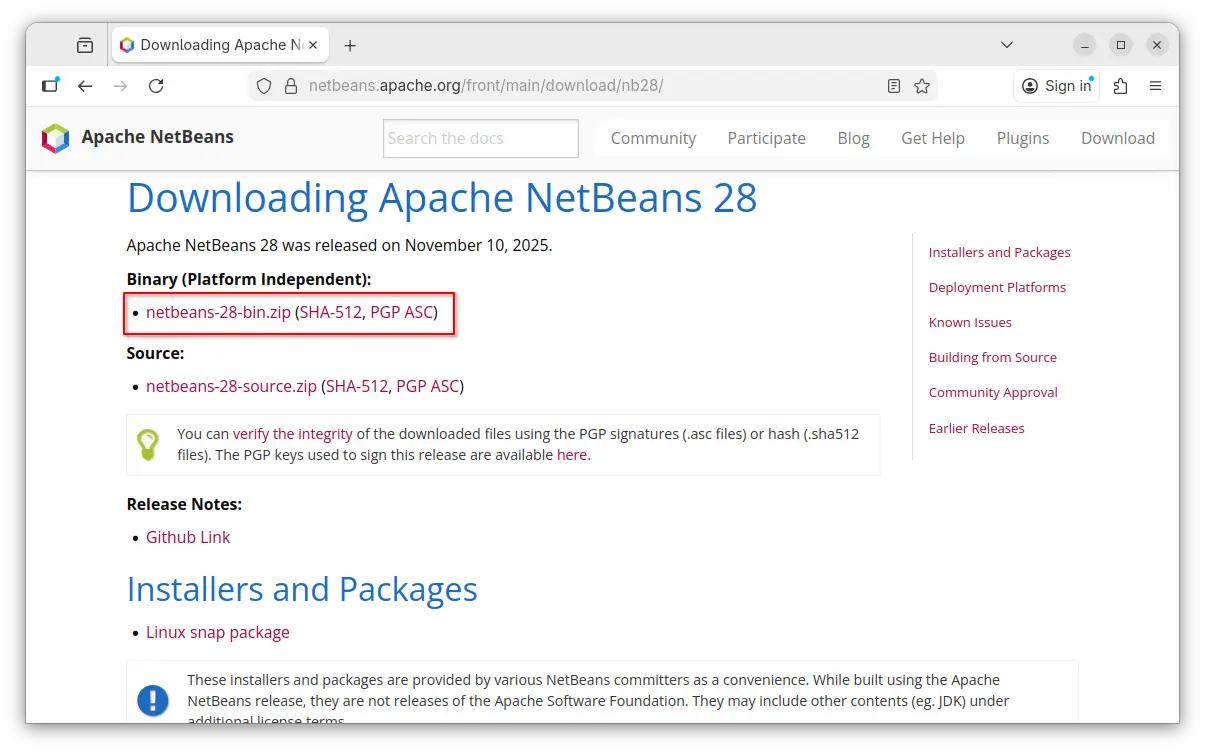
Task: Open the sidebar toggle icon
Action: pos(50,86)
